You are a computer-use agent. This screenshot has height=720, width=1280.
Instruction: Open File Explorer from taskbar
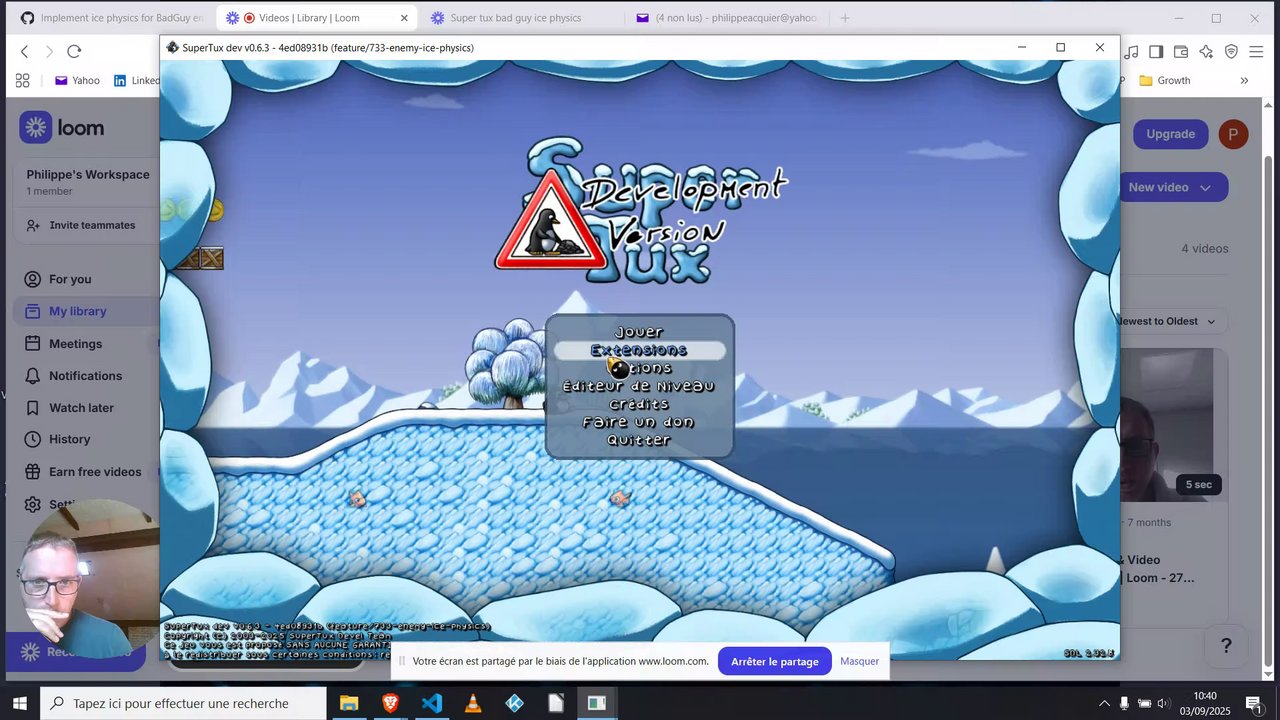point(348,703)
